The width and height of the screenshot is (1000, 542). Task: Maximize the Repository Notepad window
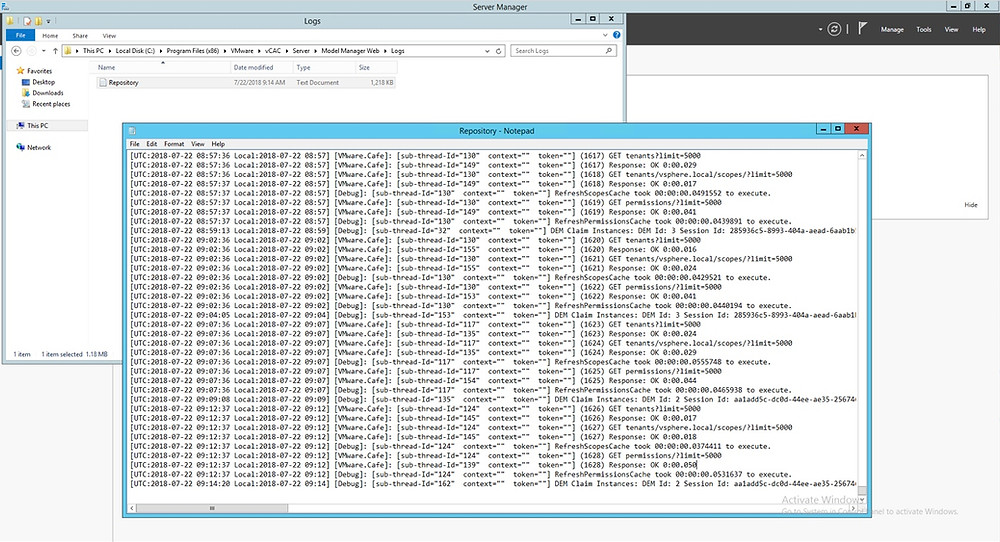[x=838, y=129]
